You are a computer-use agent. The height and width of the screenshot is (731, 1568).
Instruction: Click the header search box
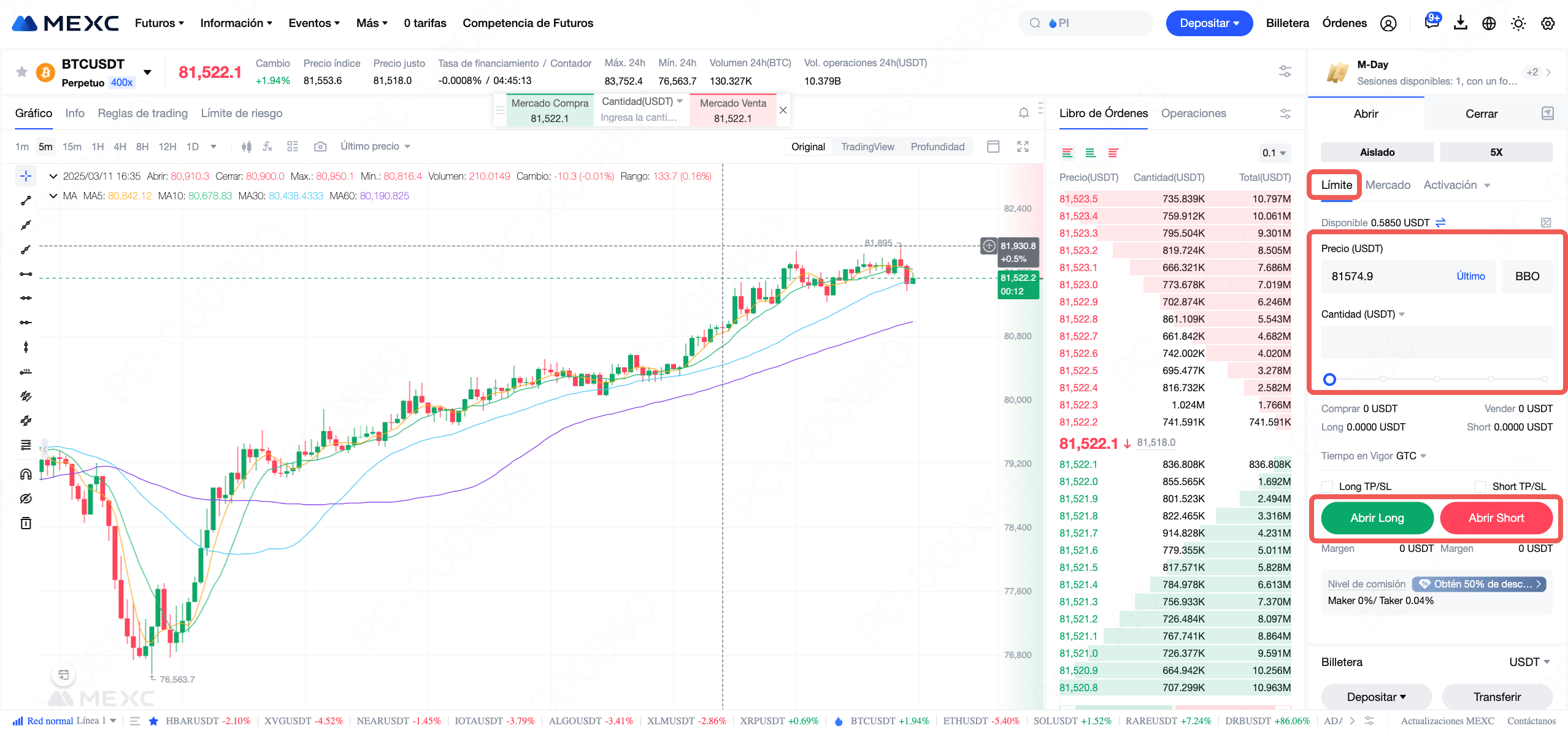[1086, 23]
